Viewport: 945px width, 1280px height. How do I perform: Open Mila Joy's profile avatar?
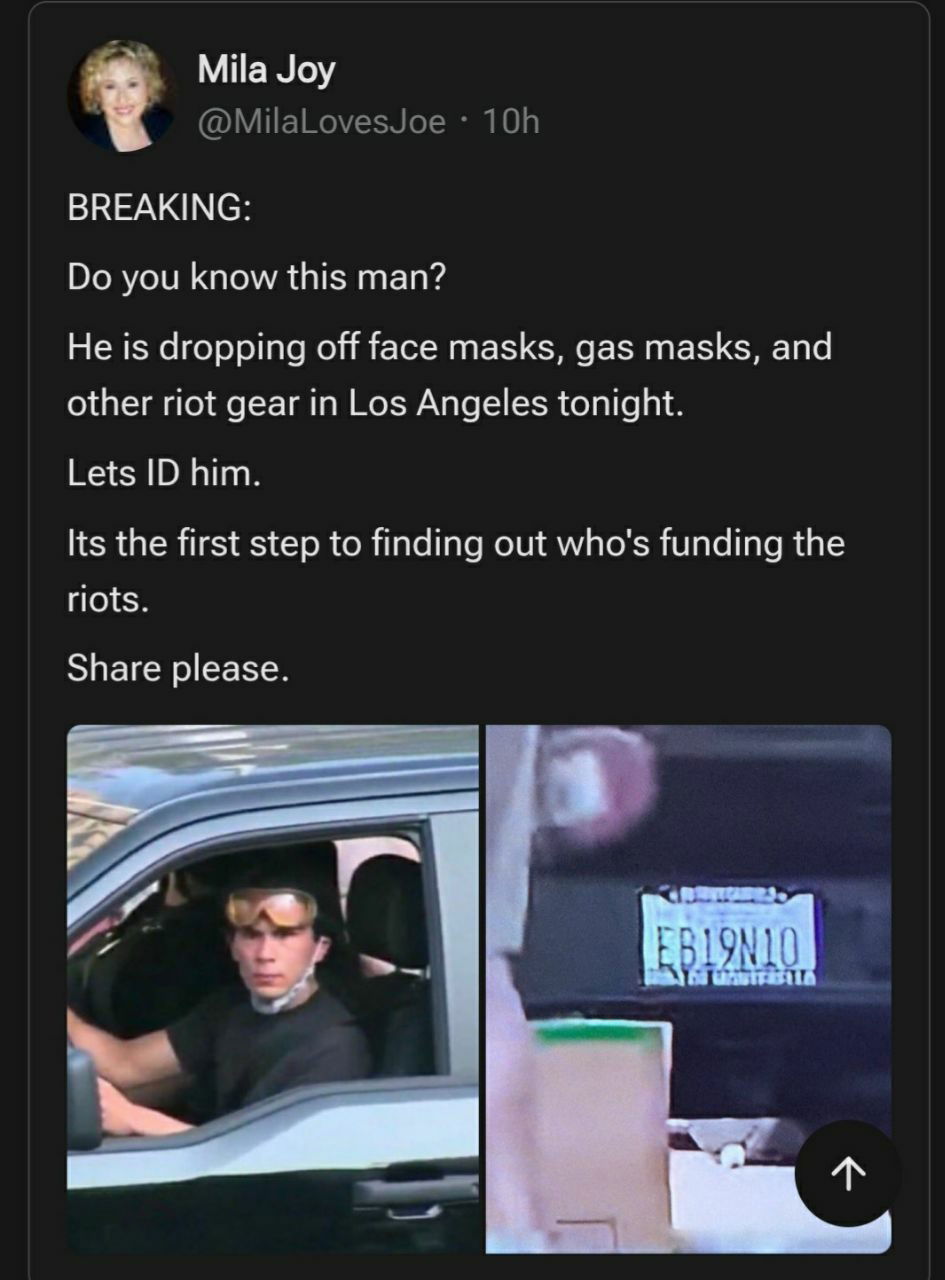[x=123, y=96]
